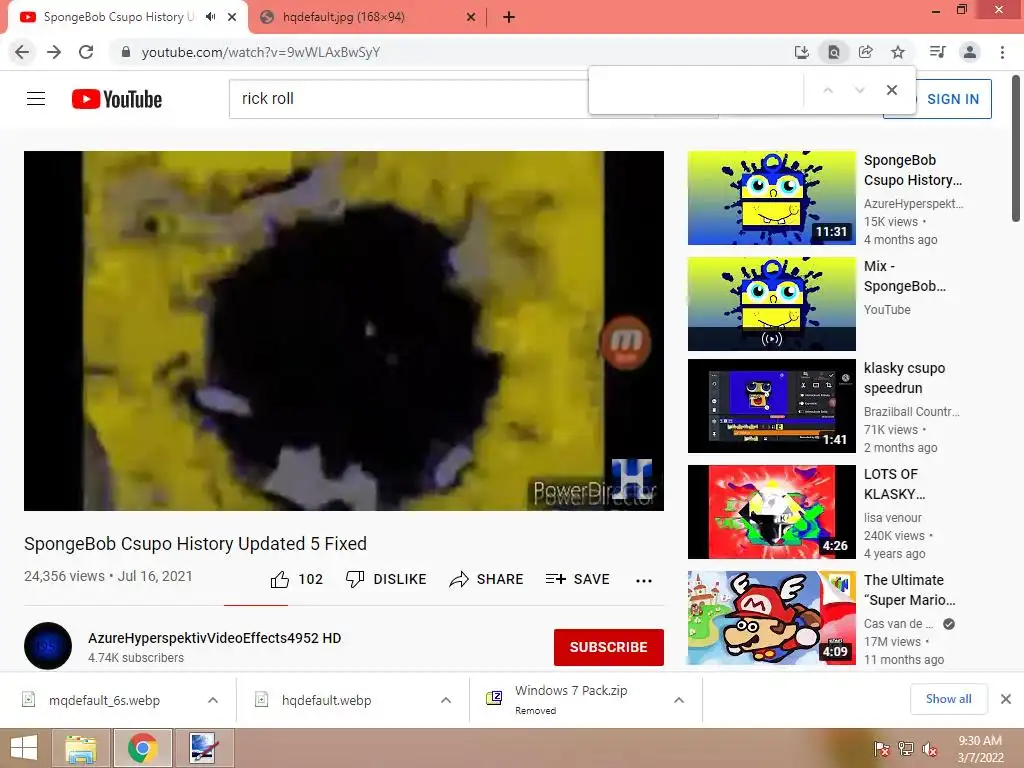Click title 'The Ultimate "Super Mario...'
1024x768 pixels.
coord(909,590)
